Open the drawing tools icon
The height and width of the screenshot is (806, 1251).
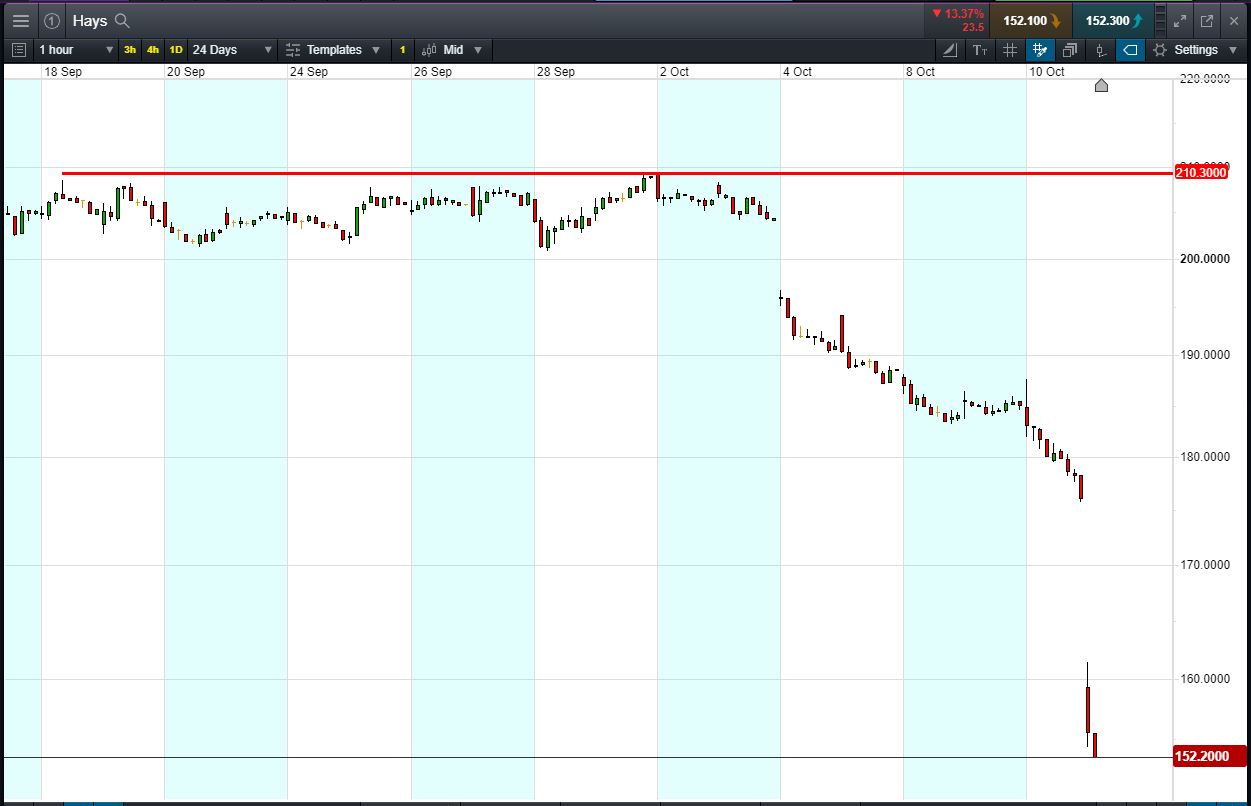tap(950, 49)
